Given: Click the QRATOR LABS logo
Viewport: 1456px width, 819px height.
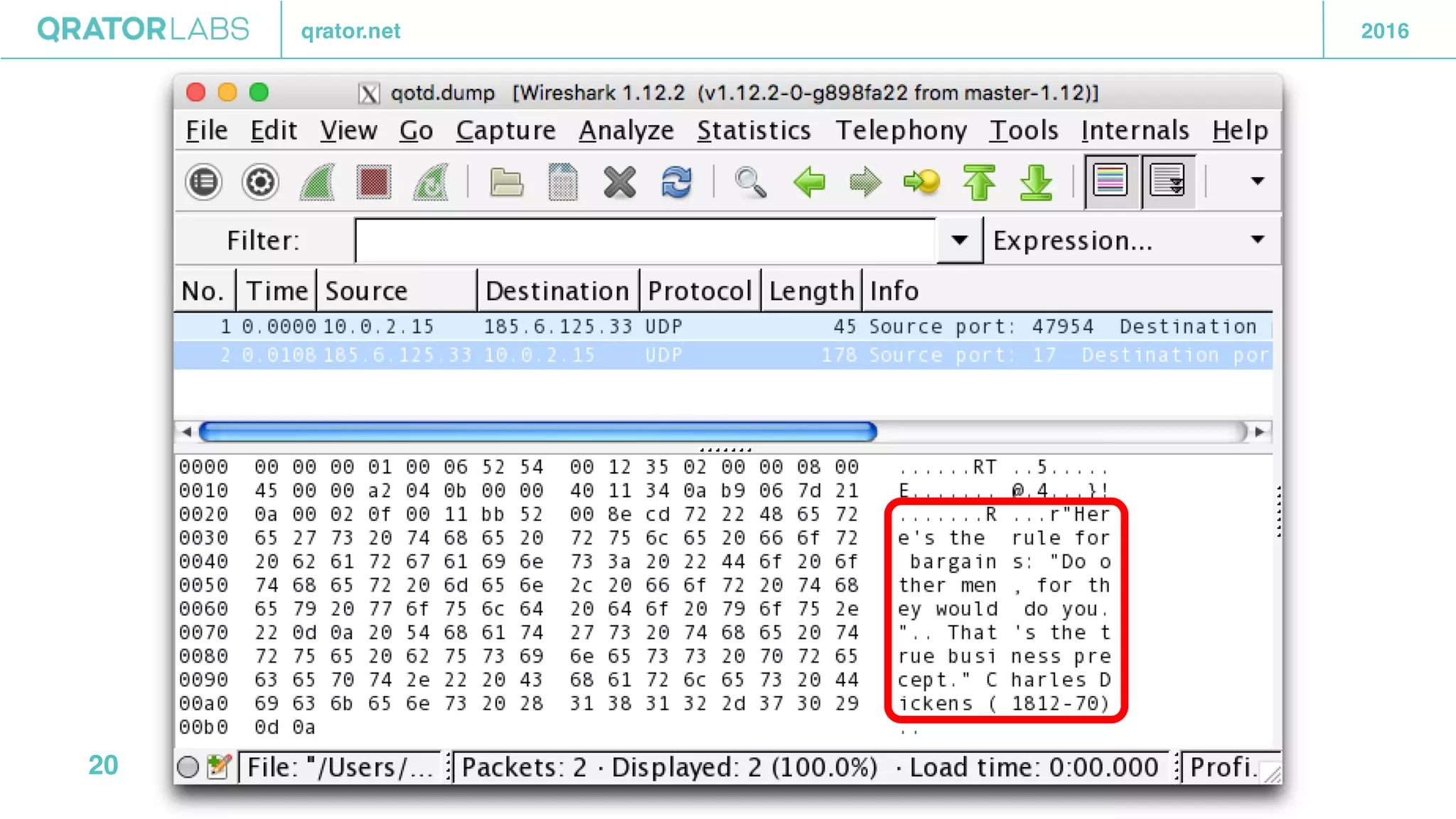Looking at the screenshot, I should [x=144, y=29].
